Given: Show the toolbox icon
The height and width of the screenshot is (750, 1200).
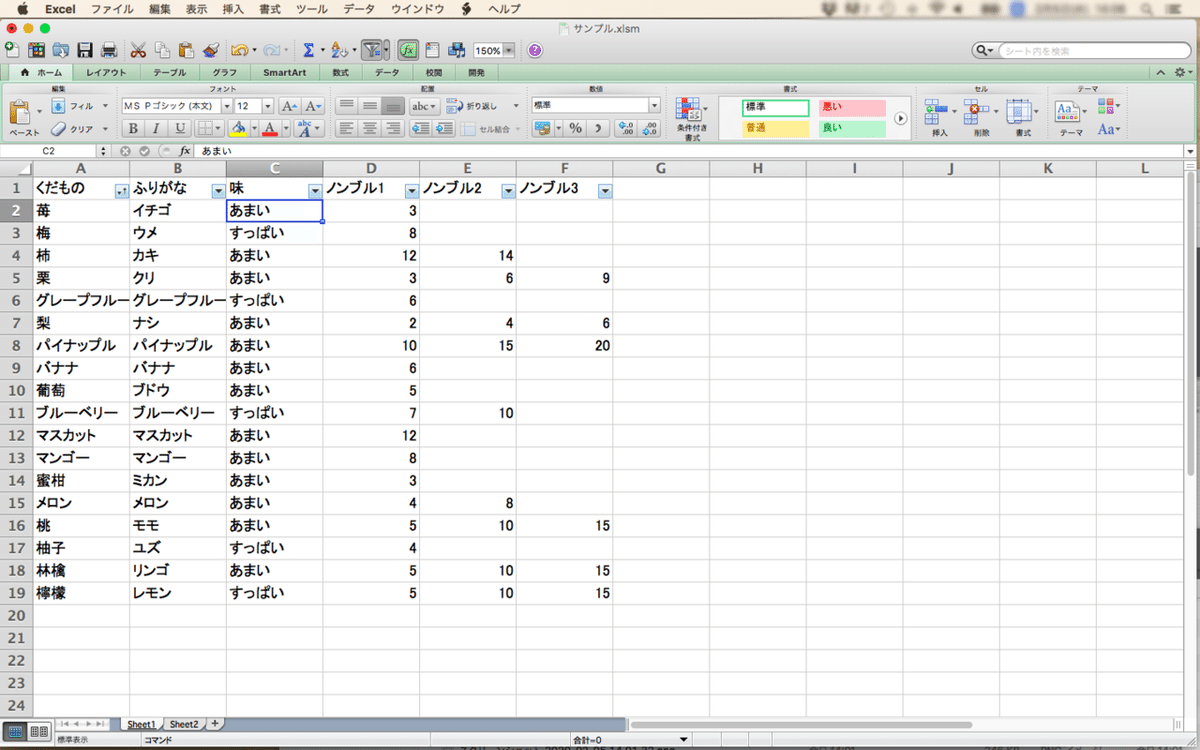Looking at the screenshot, I should click(x=433, y=49).
